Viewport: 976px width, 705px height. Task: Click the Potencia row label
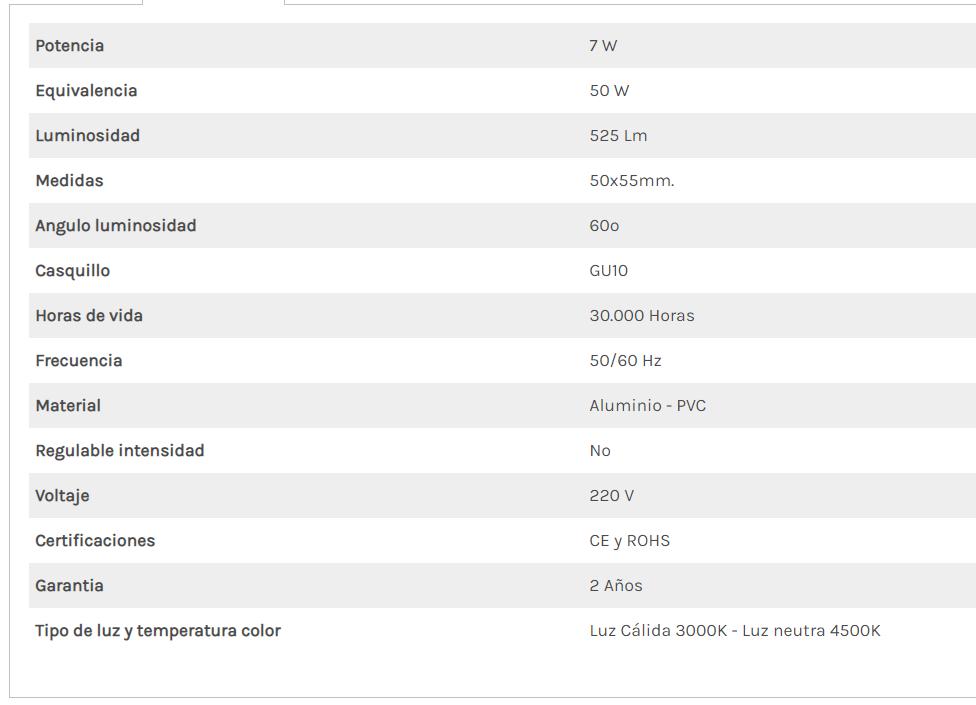coord(69,46)
